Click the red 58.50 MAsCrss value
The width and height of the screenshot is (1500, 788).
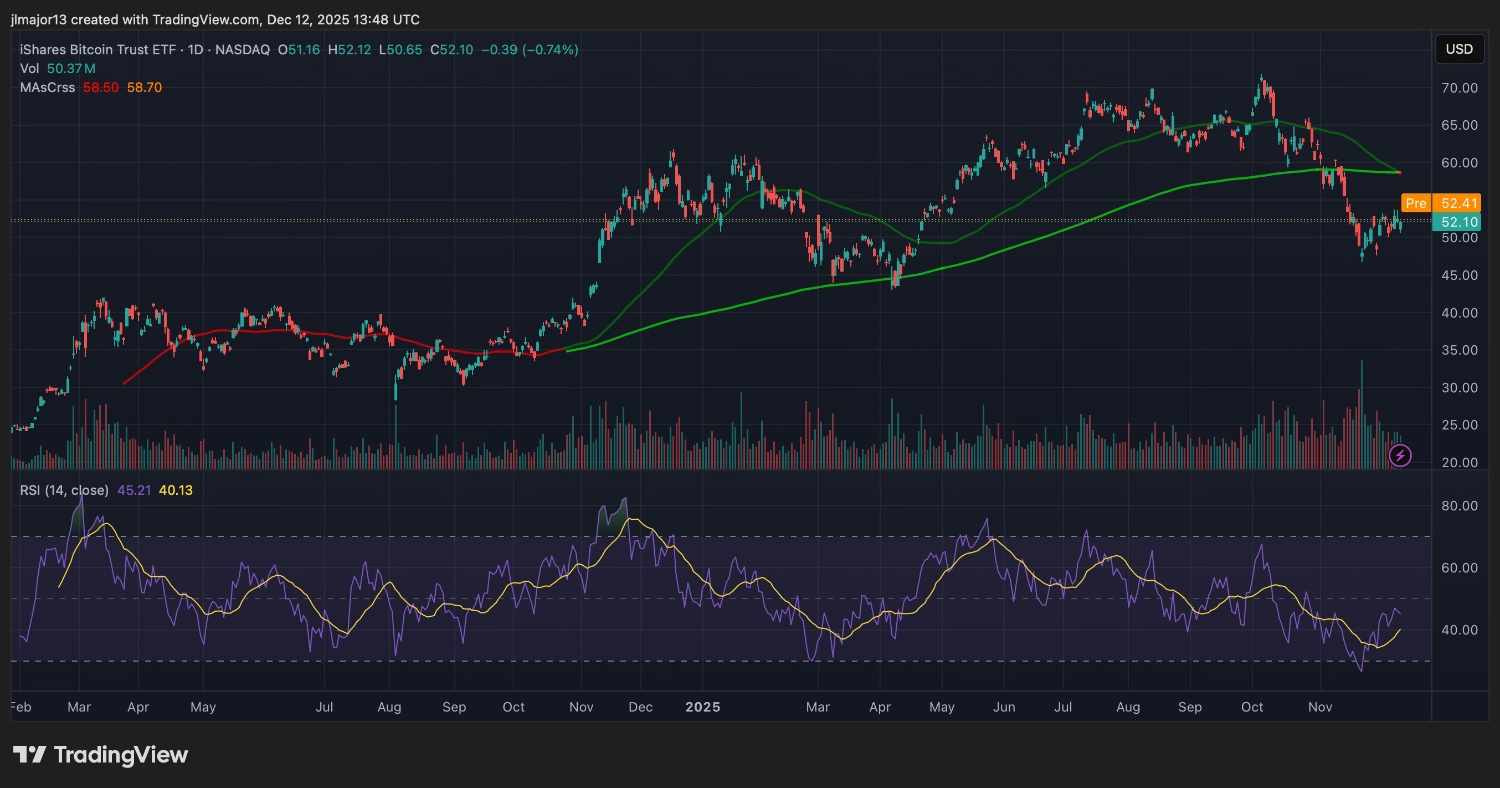coord(100,87)
